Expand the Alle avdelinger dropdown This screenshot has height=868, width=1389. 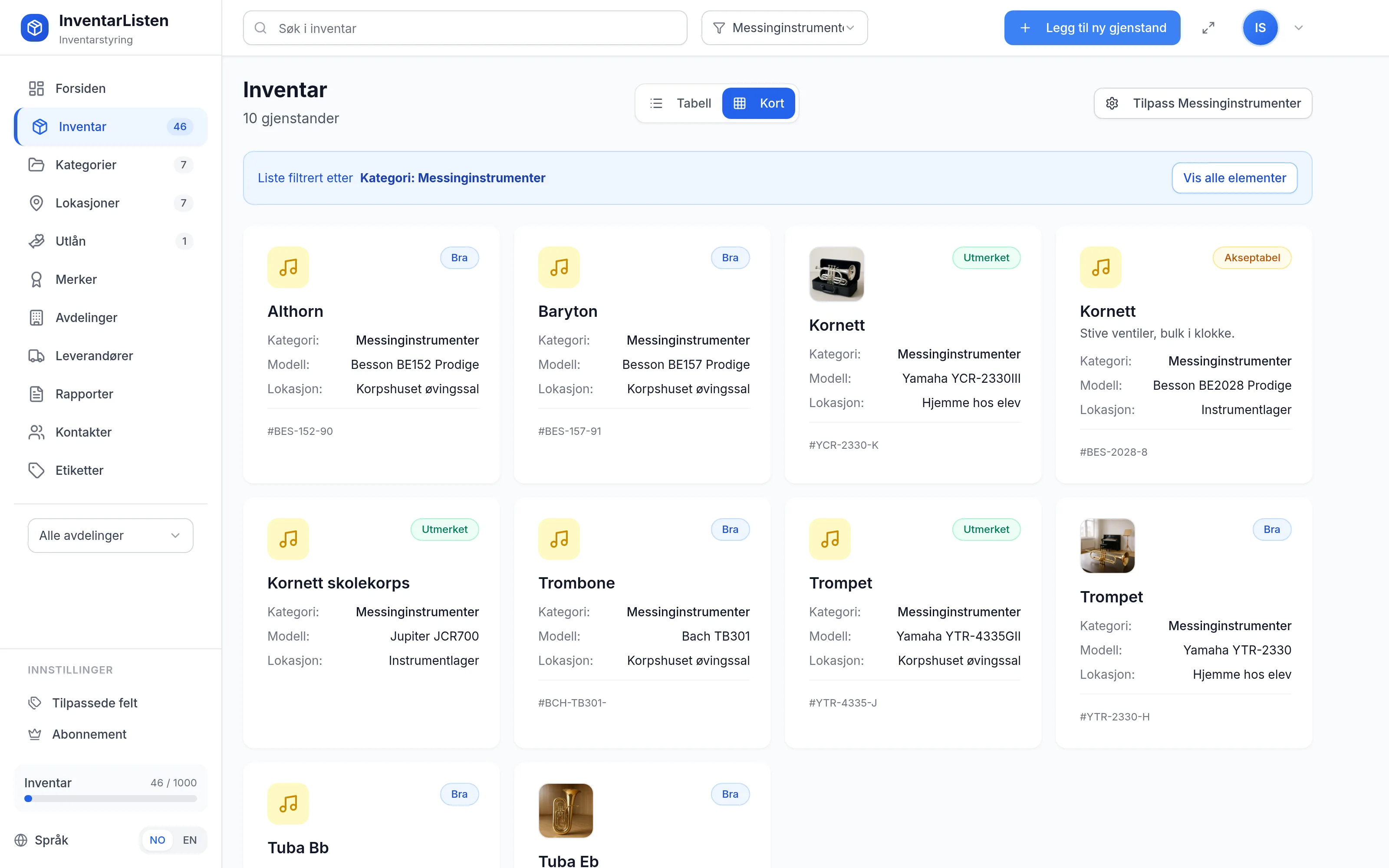[110, 536]
